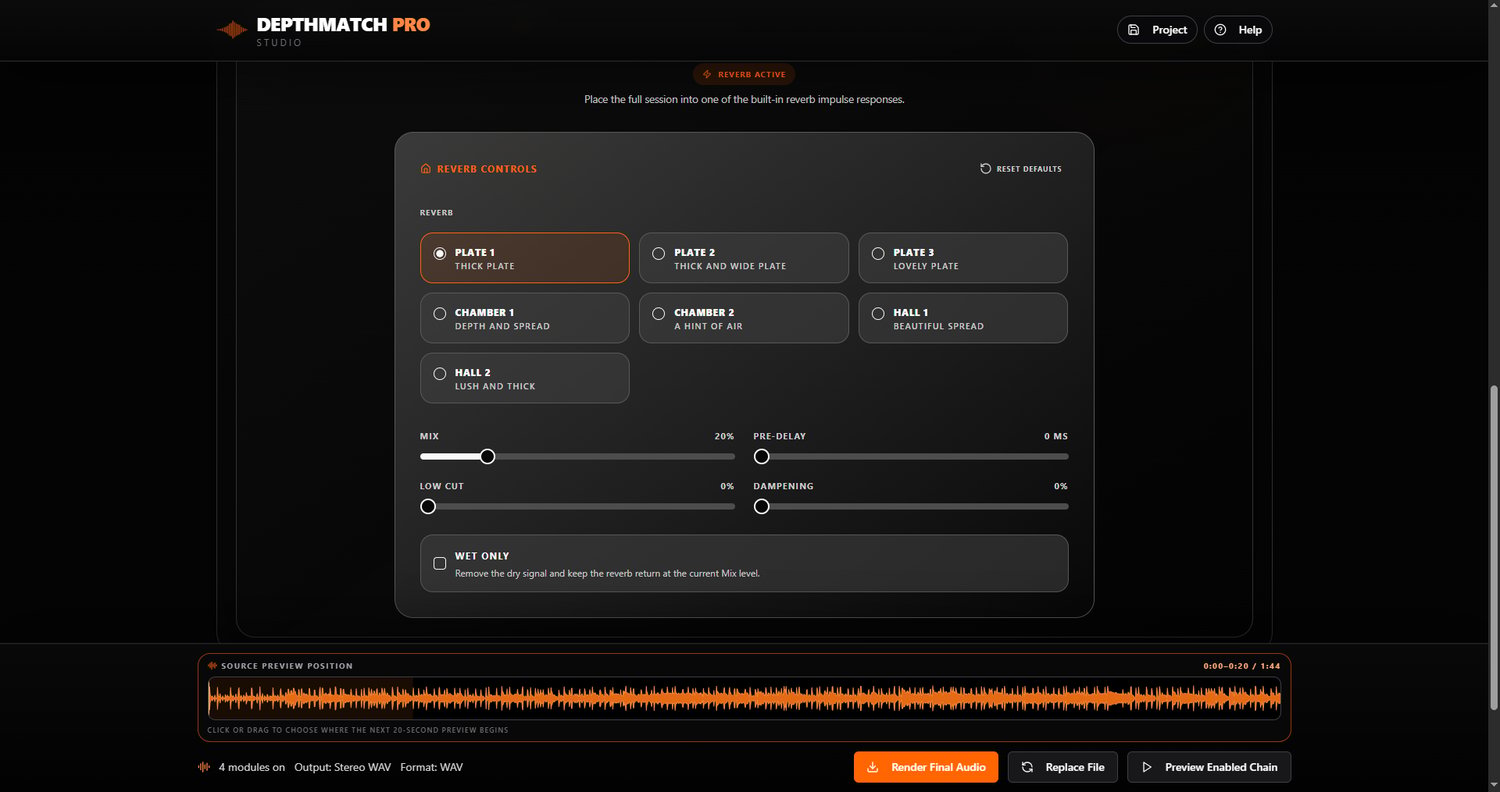Click the Format: WAV status text
Image resolution: width=1500 pixels, height=792 pixels.
[x=431, y=767]
